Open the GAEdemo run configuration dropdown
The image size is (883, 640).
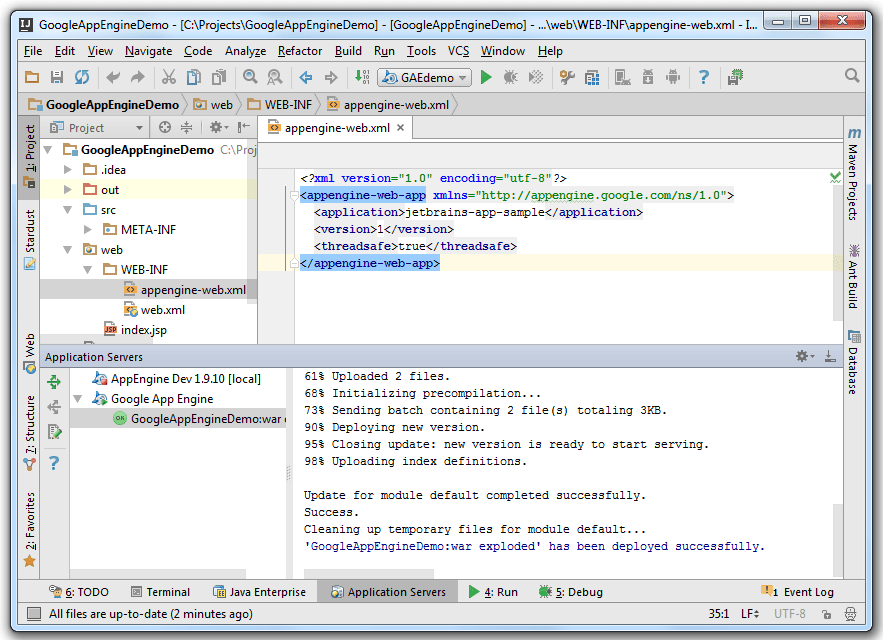[424, 77]
